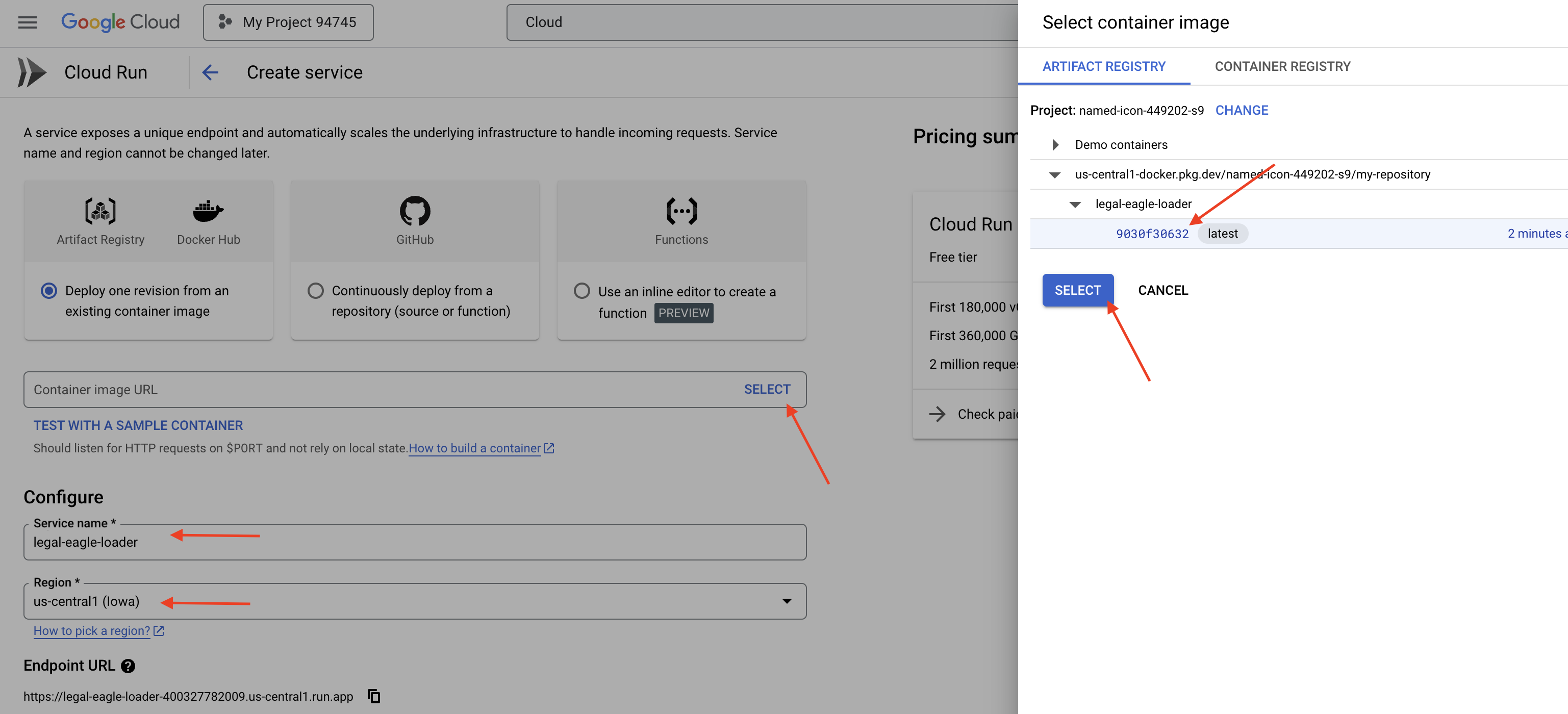Go back using the left arrow
Viewport: 1568px width, 714px height.
coord(210,72)
